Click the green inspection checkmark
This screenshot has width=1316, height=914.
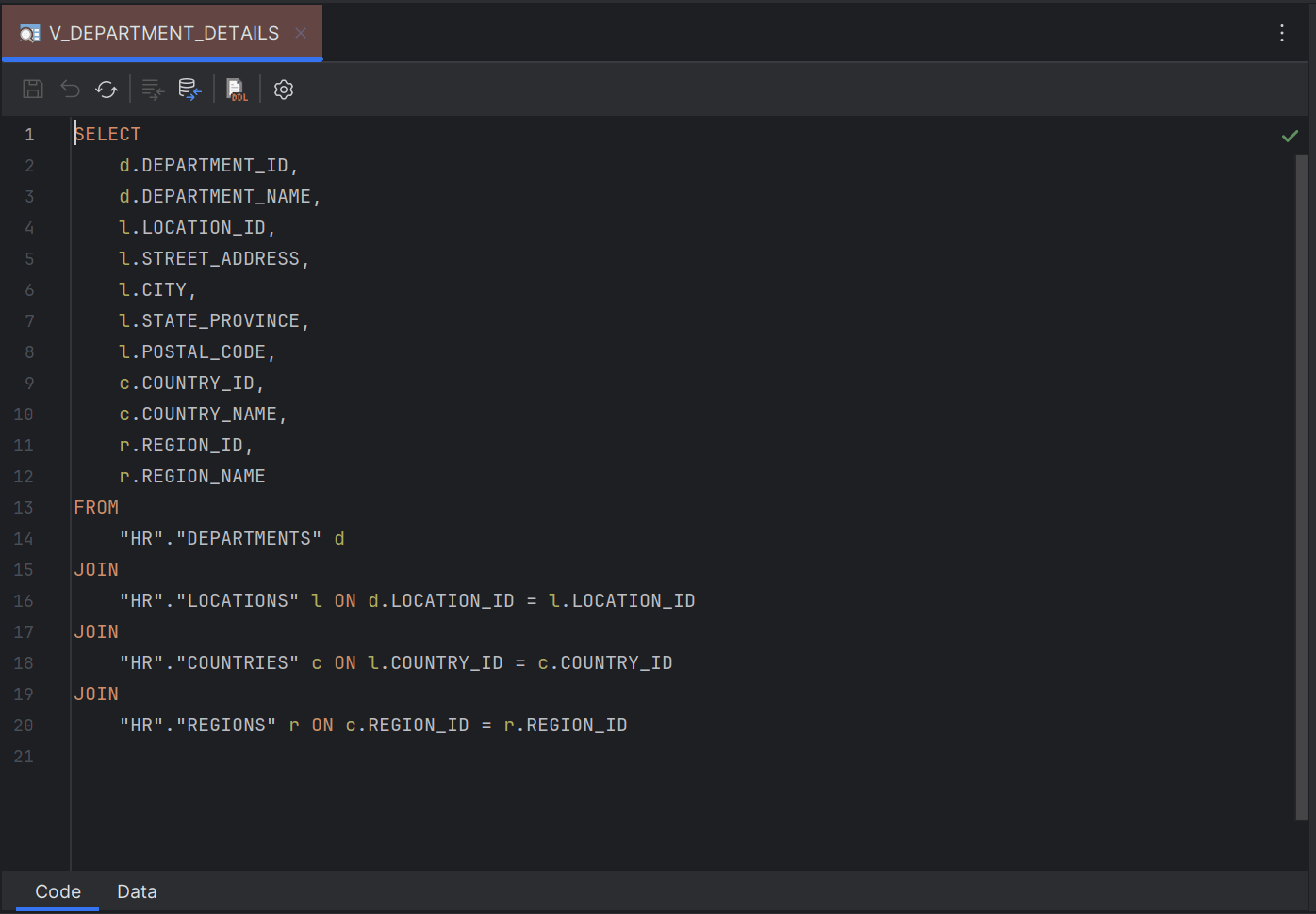pyautogui.click(x=1290, y=136)
